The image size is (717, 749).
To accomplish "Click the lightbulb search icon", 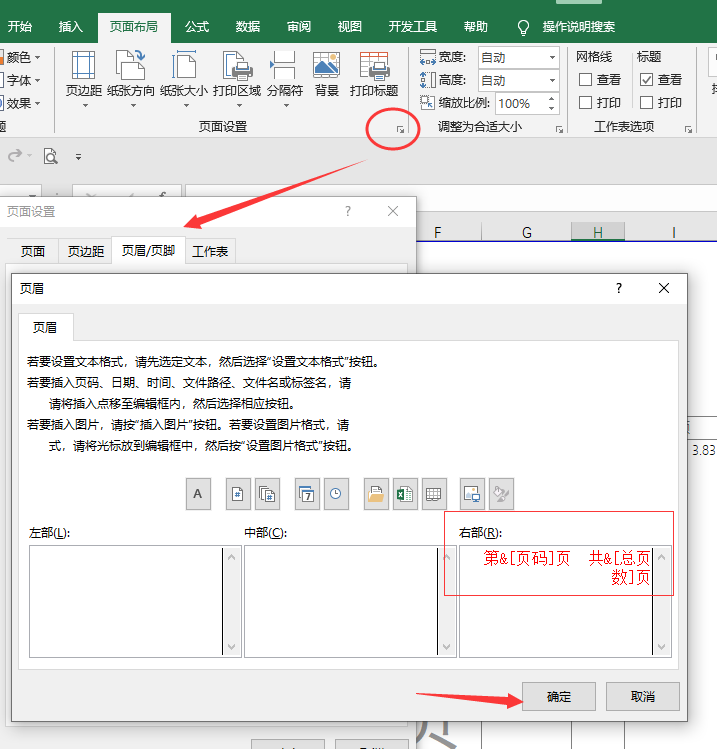I will click(523, 27).
